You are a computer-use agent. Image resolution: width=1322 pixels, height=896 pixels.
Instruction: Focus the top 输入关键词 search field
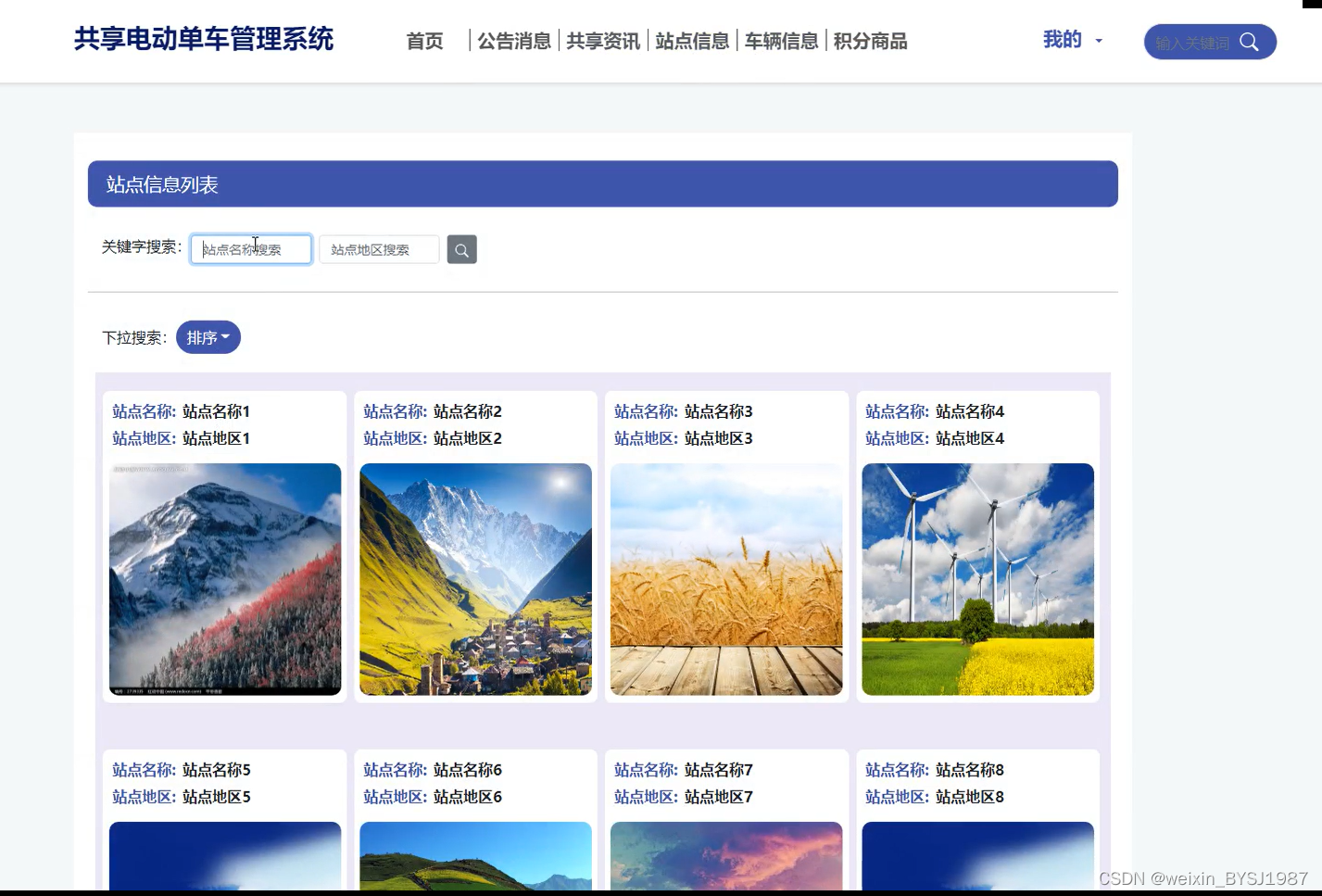pos(1192,43)
